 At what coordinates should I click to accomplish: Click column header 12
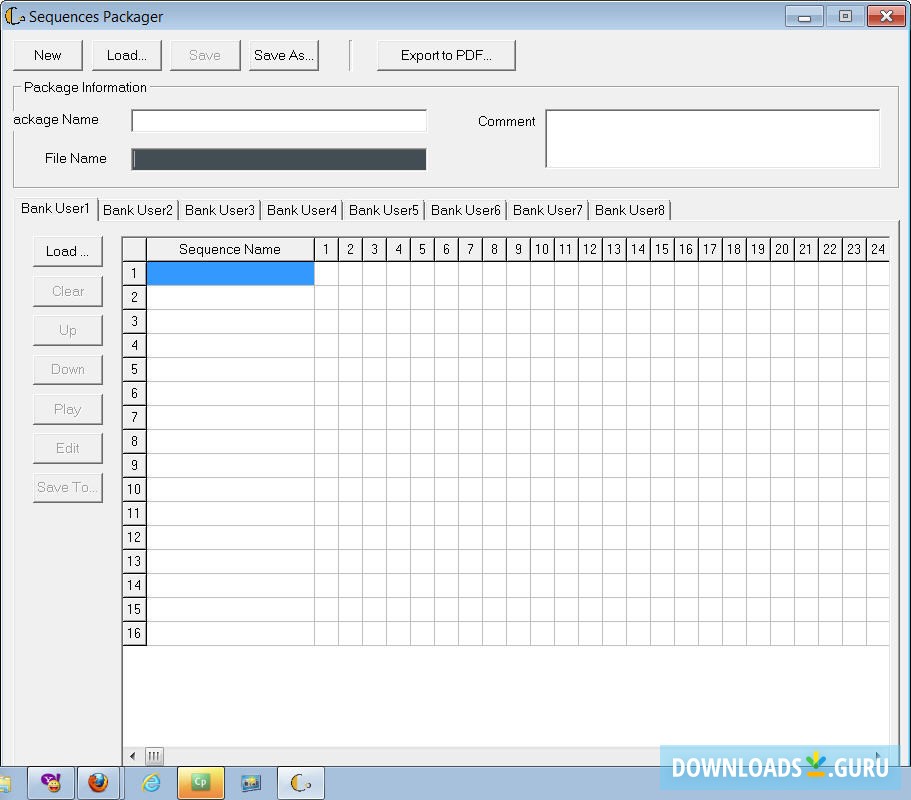tap(590, 249)
